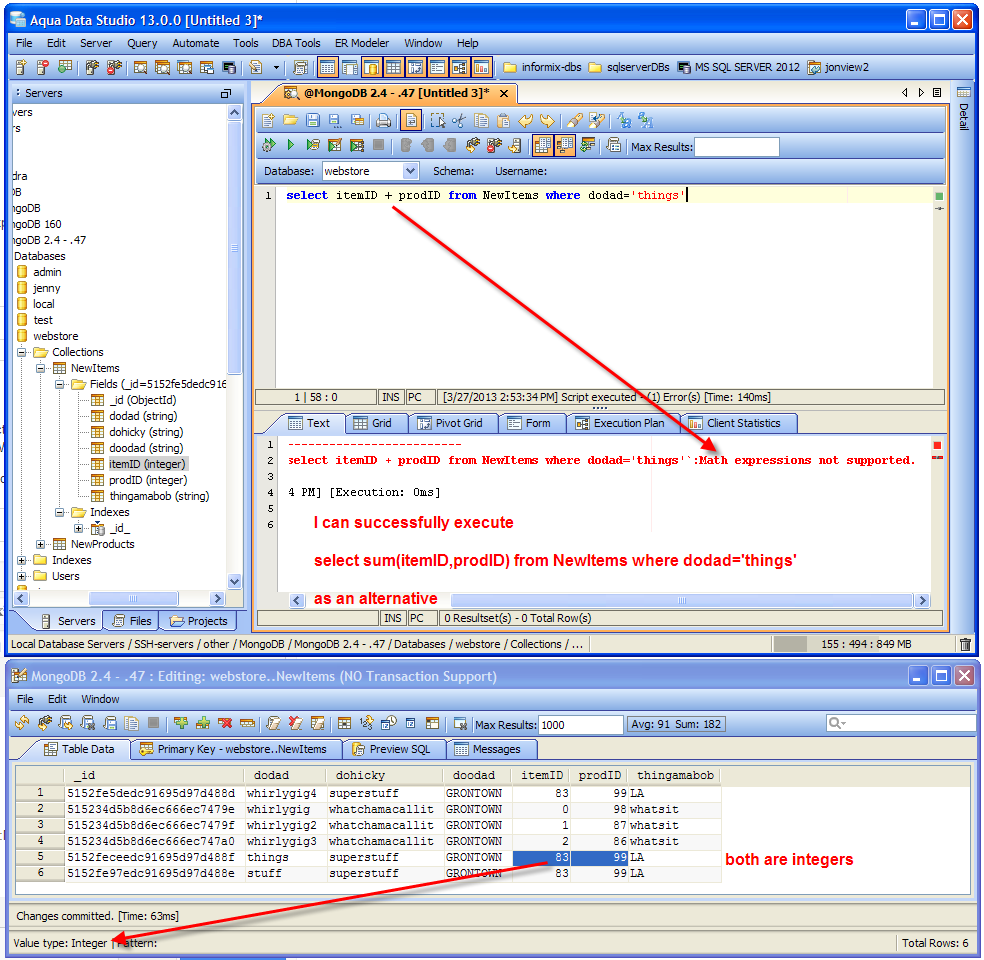Click the jonview2 shortcut
The width and height of the screenshot is (984, 960).
pyautogui.click(x=838, y=67)
